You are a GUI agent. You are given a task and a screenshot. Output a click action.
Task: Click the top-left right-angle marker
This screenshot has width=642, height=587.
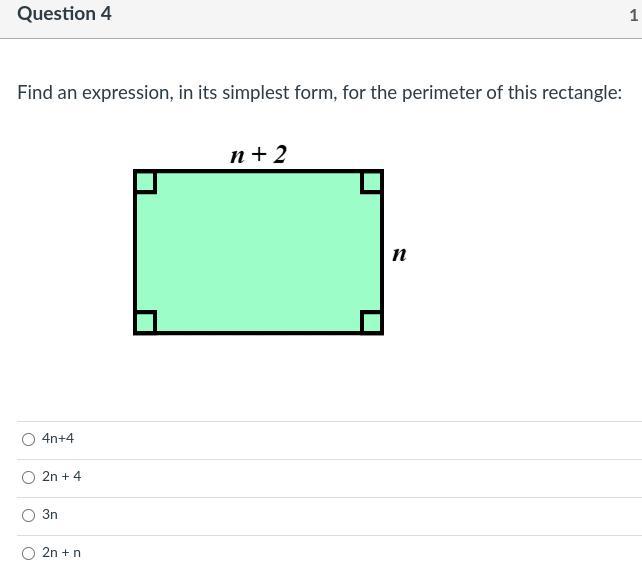(x=146, y=182)
